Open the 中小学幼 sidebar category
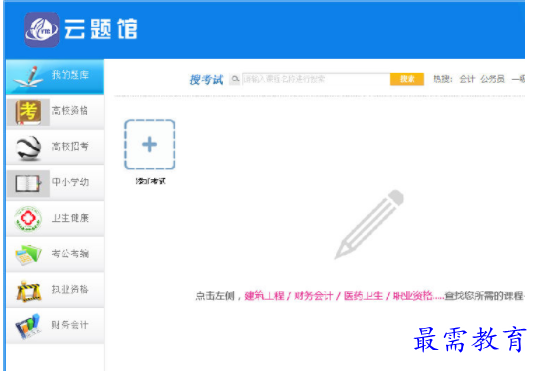 click(55, 183)
